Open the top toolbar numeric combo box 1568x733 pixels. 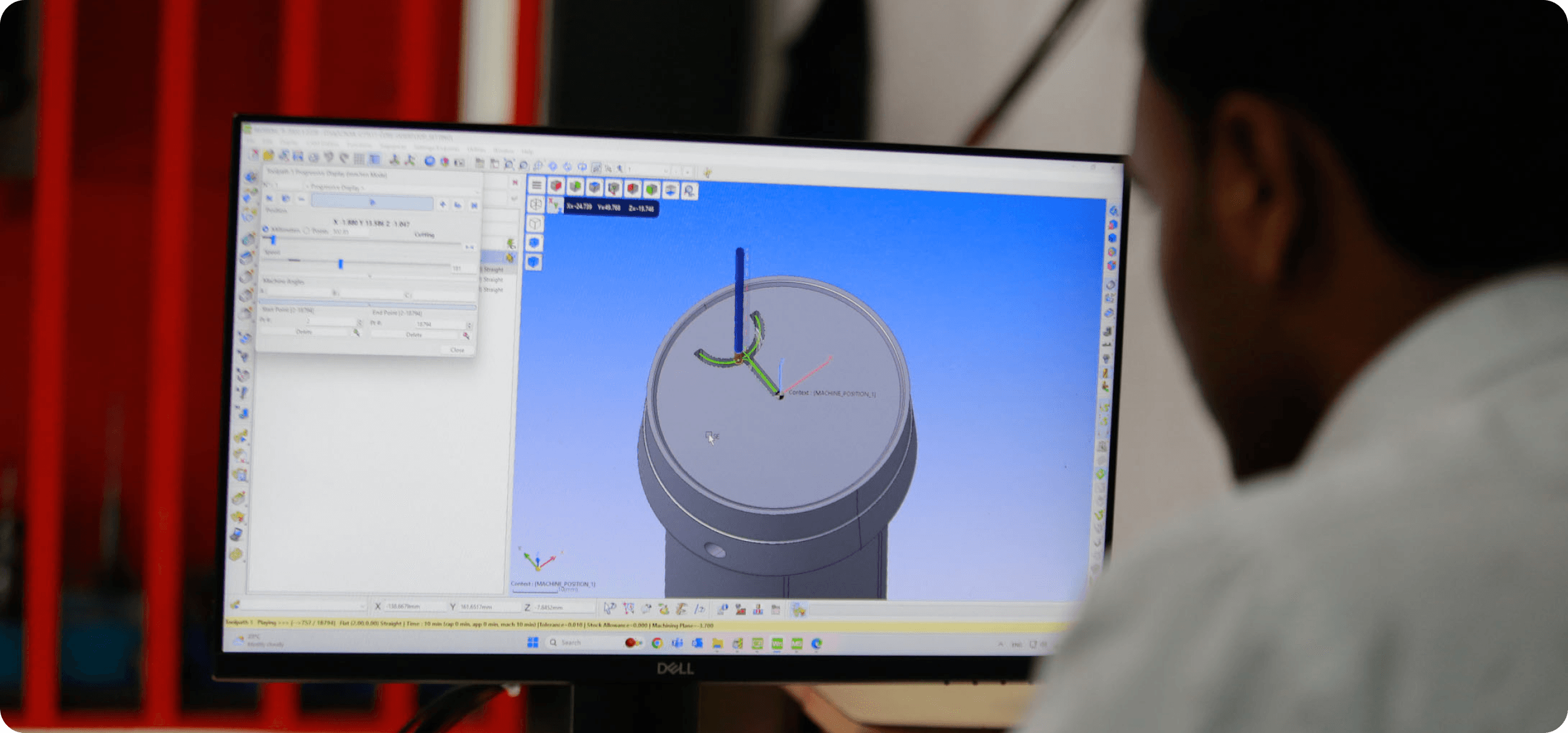point(648,169)
